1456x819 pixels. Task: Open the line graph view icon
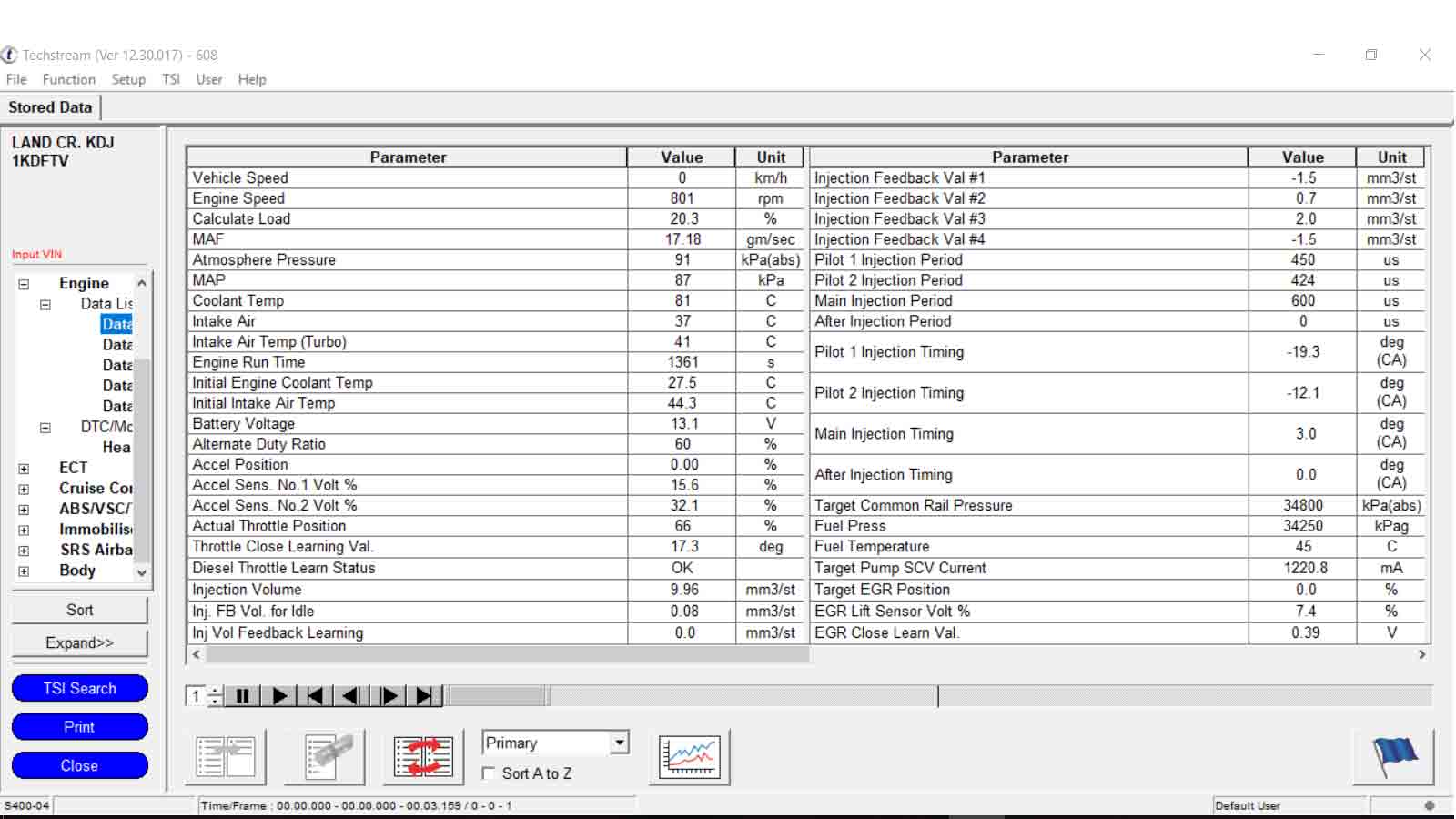pyautogui.click(x=689, y=757)
